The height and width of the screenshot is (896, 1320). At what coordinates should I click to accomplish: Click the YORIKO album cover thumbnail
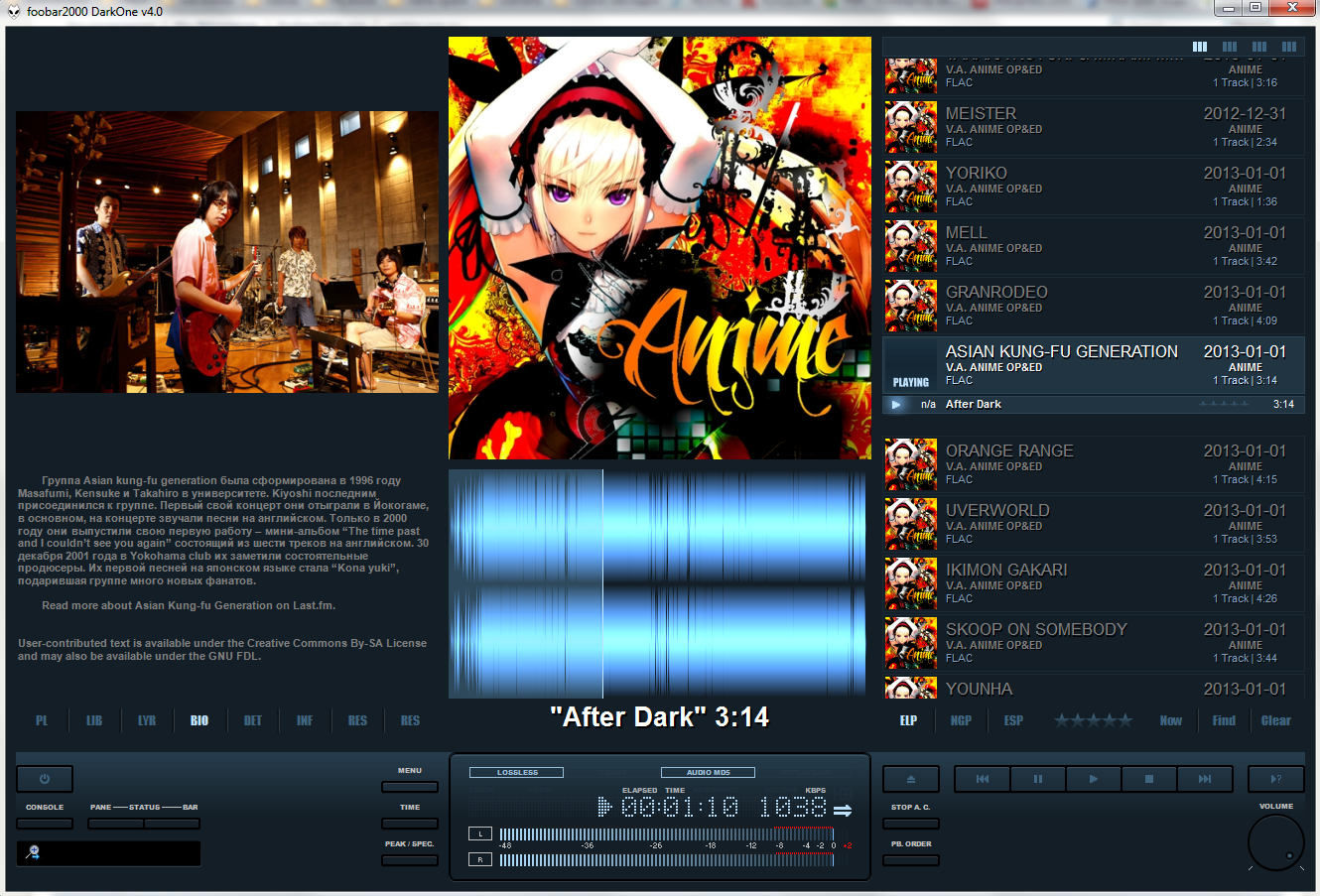pos(911,187)
